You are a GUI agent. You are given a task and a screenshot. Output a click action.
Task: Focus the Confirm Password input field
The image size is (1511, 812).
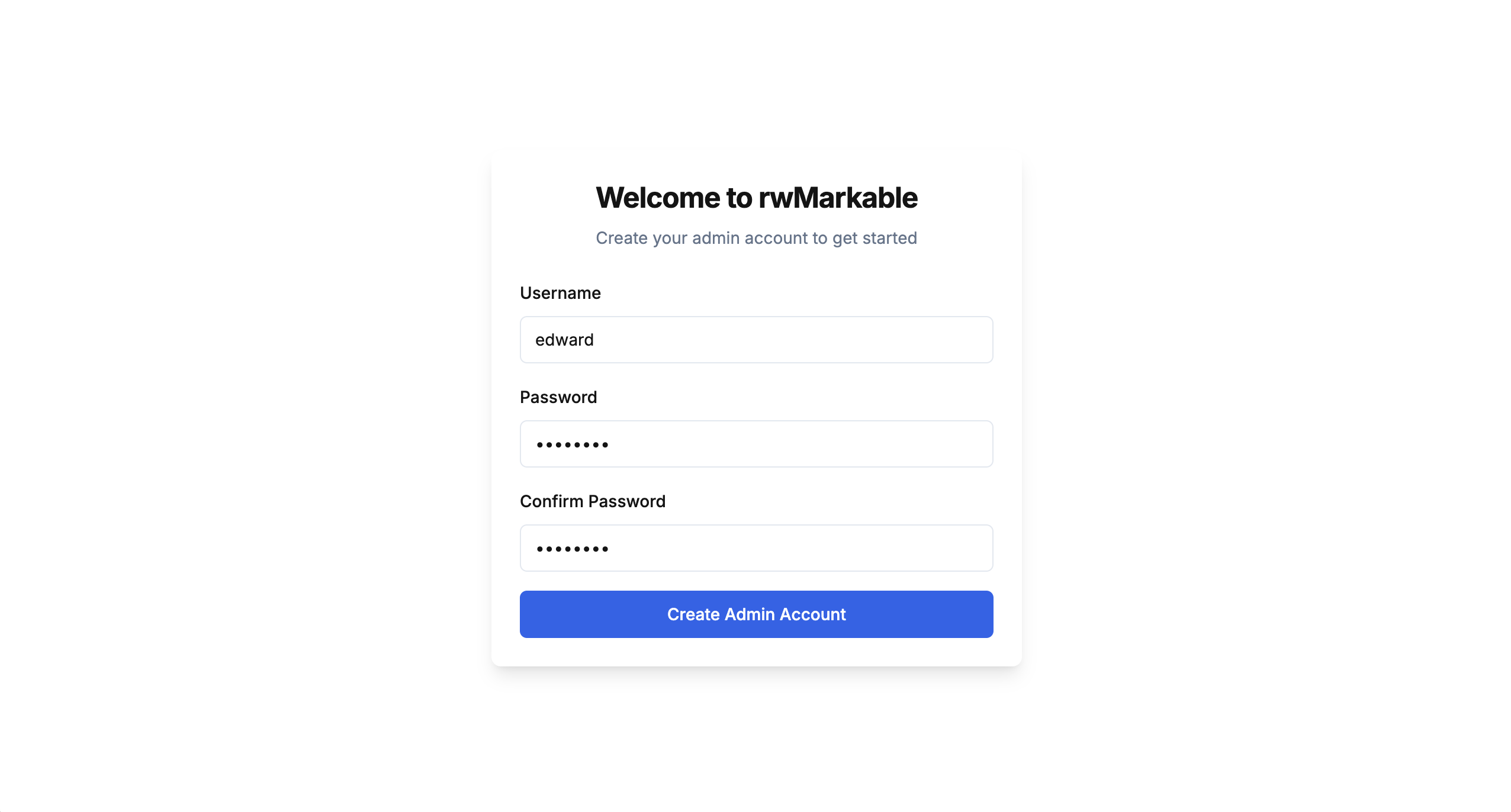pyautogui.click(x=756, y=548)
